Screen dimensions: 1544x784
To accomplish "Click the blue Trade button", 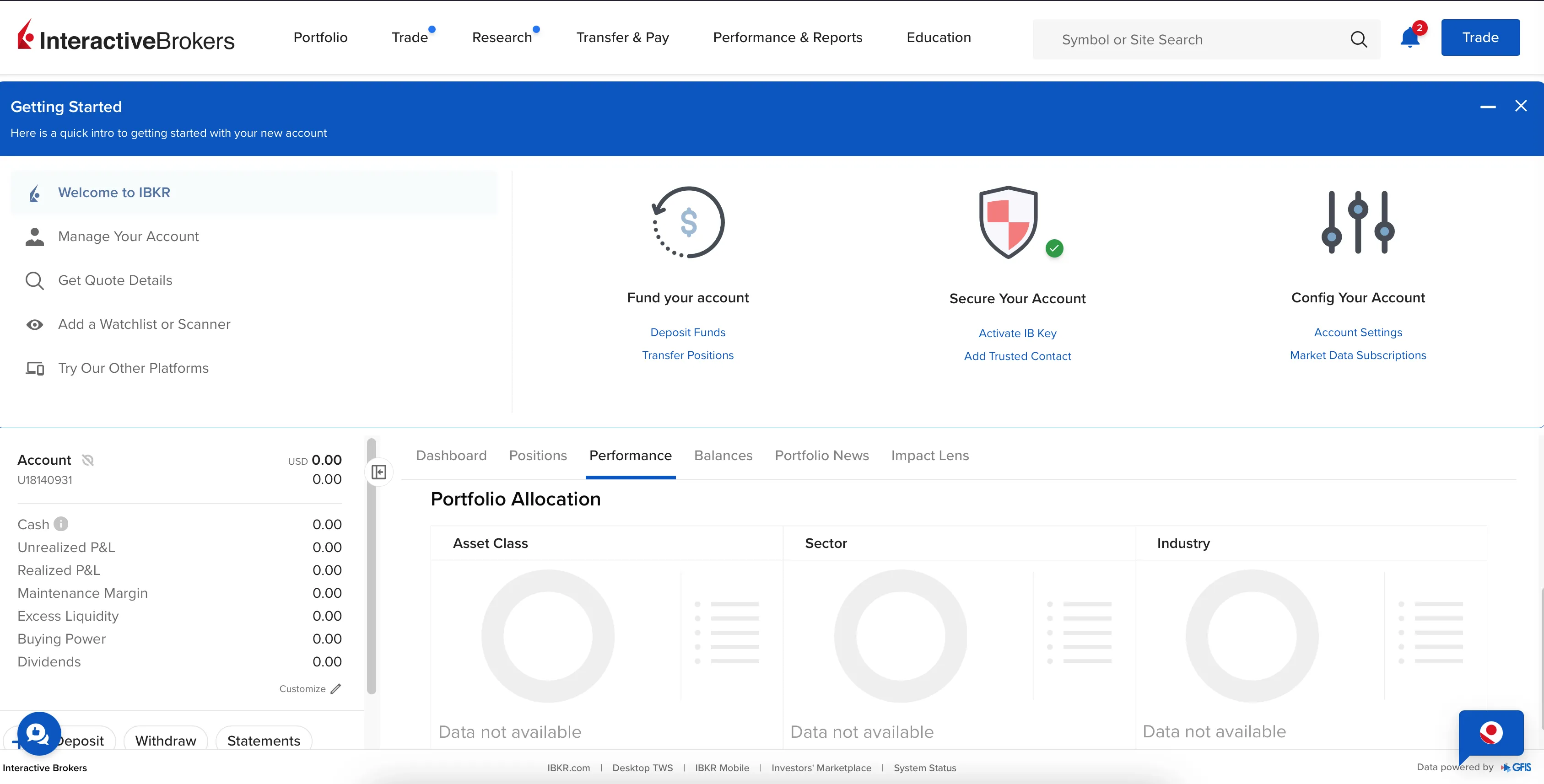I will tap(1480, 37).
